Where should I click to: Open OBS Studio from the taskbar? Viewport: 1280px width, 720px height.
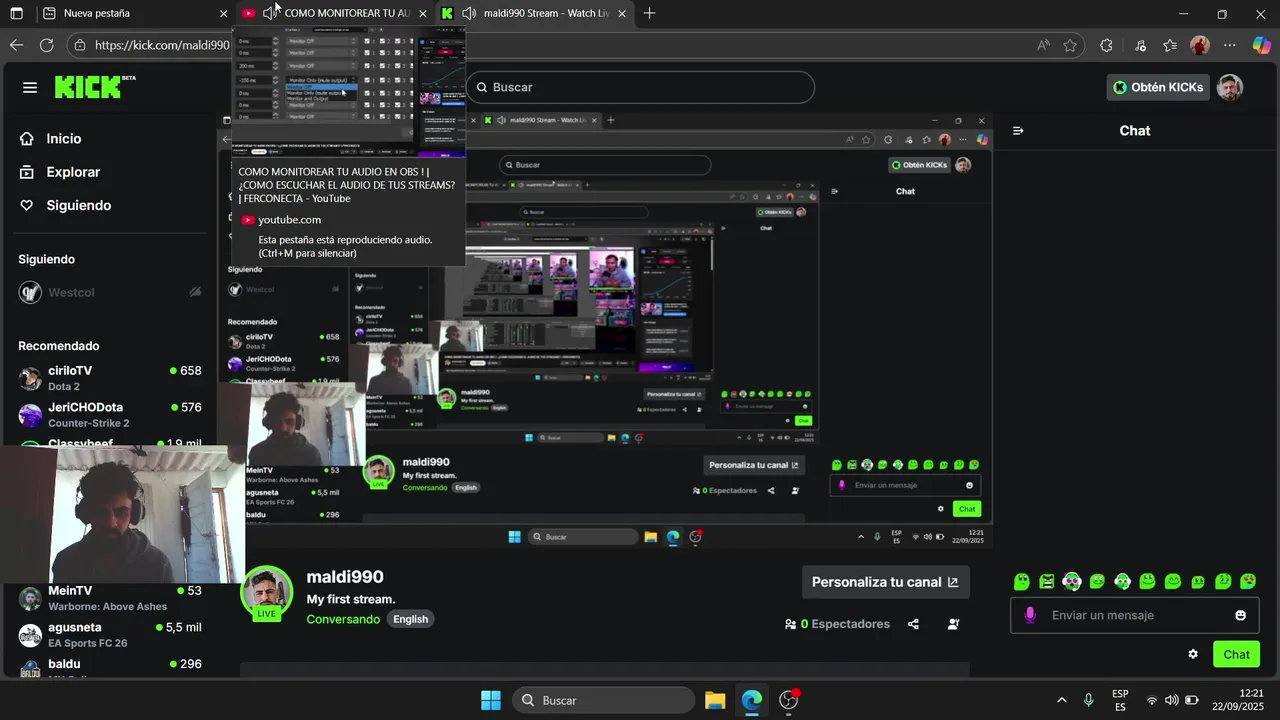[x=789, y=700]
